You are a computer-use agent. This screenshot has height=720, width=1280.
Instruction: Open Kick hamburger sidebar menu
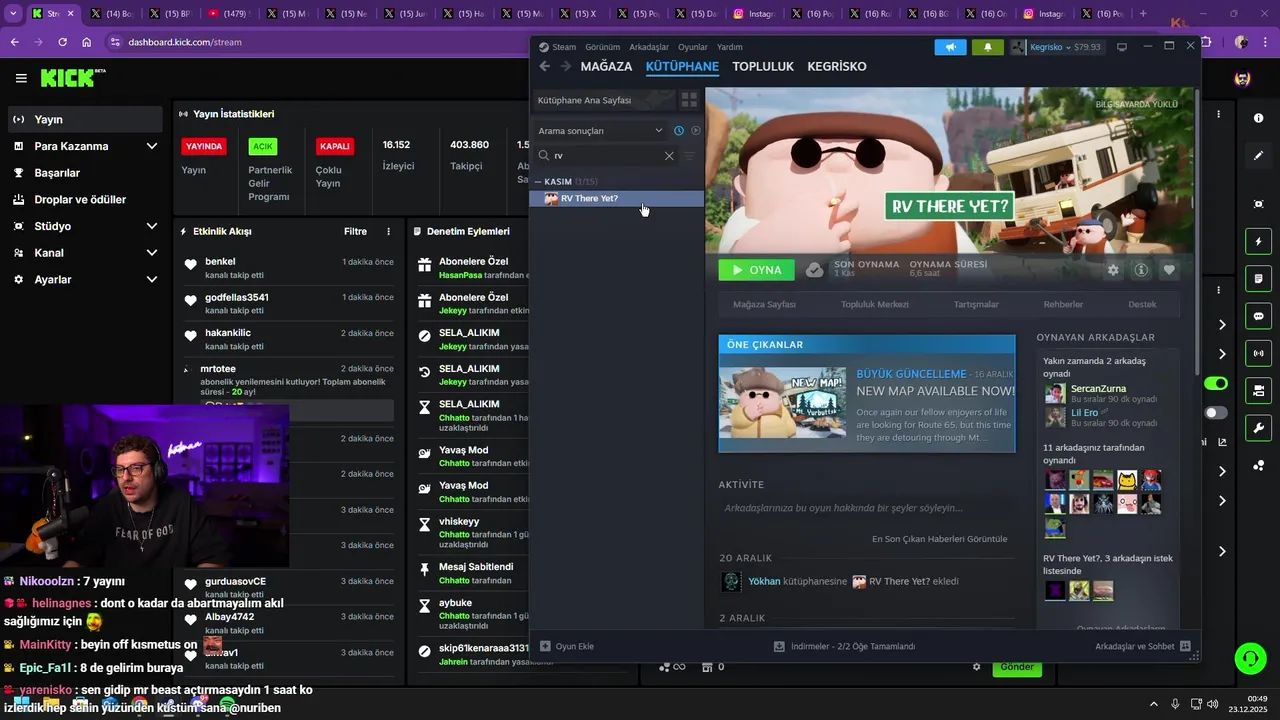coord(21,78)
